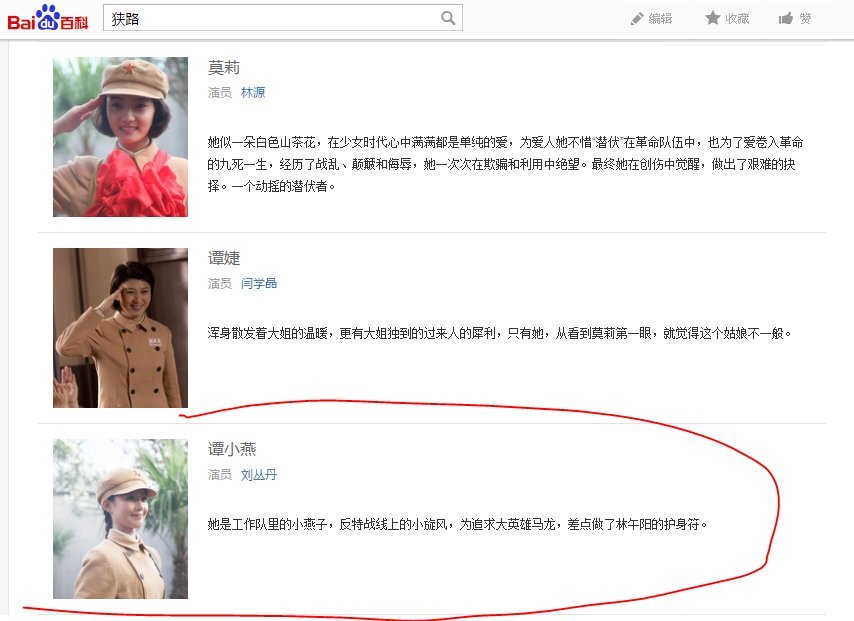Open actor page for 闫学晶

click(261, 283)
